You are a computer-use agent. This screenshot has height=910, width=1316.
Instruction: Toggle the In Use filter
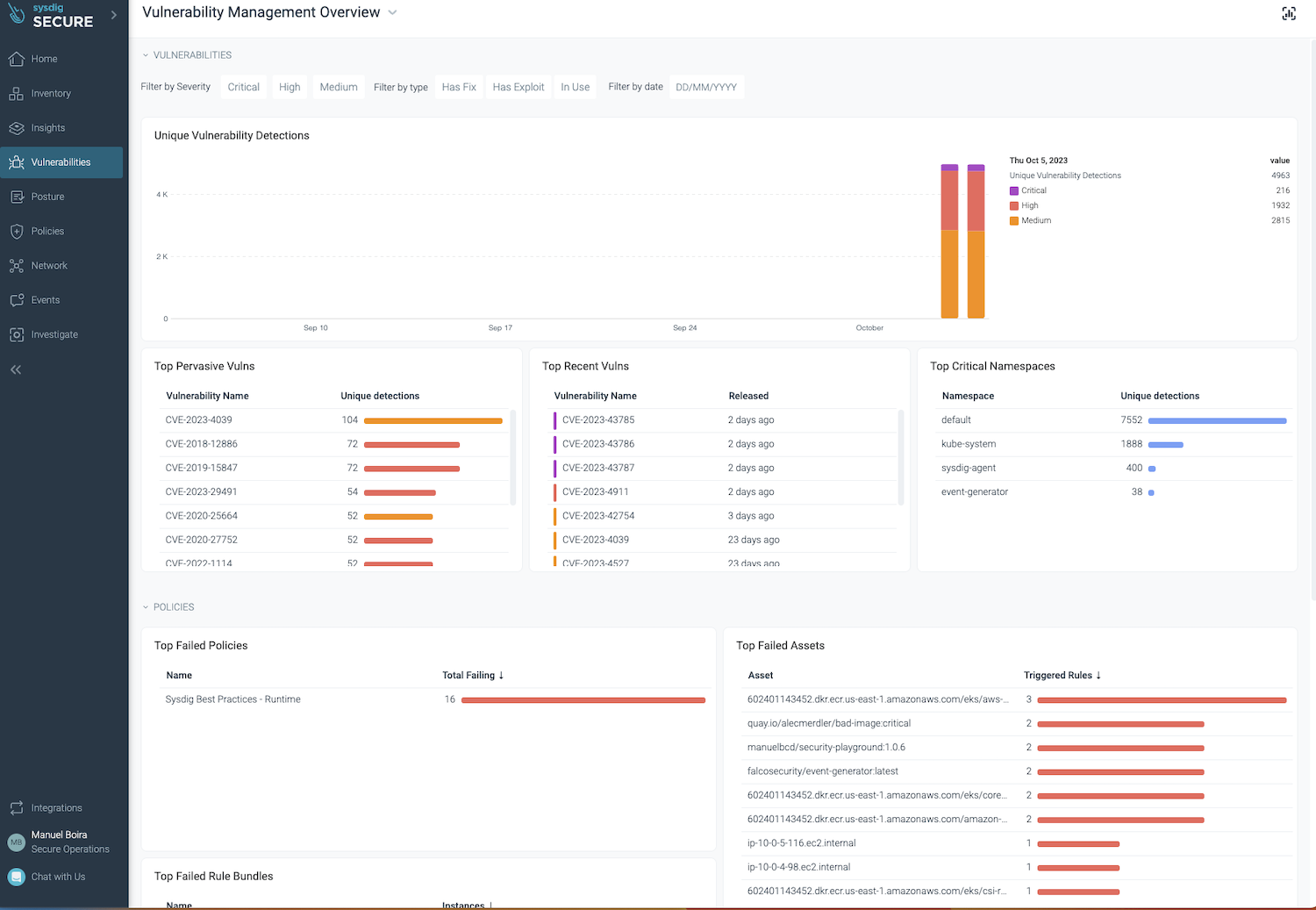point(576,87)
